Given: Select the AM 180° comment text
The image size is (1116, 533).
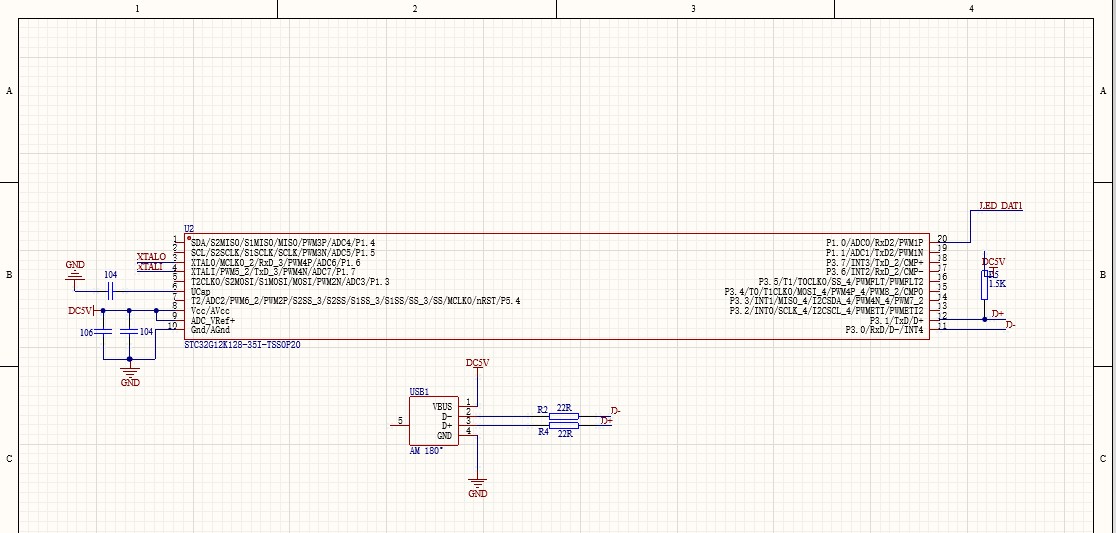Looking at the screenshot, I should (426, 451).
